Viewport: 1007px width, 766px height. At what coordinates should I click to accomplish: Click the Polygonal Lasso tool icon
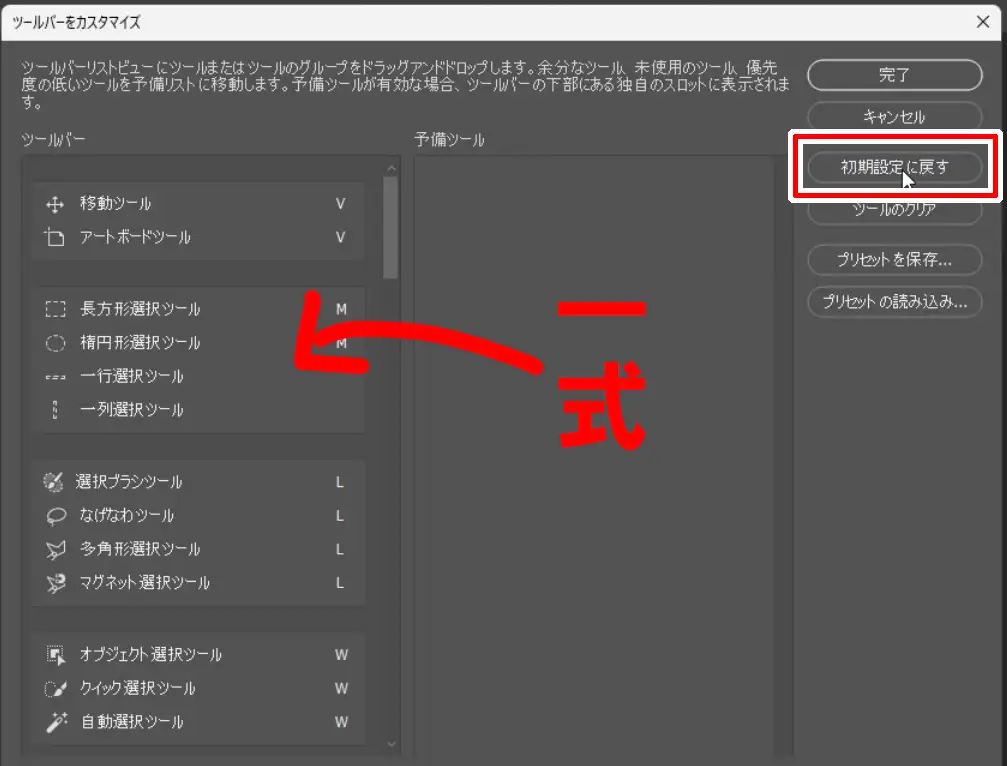55,550
